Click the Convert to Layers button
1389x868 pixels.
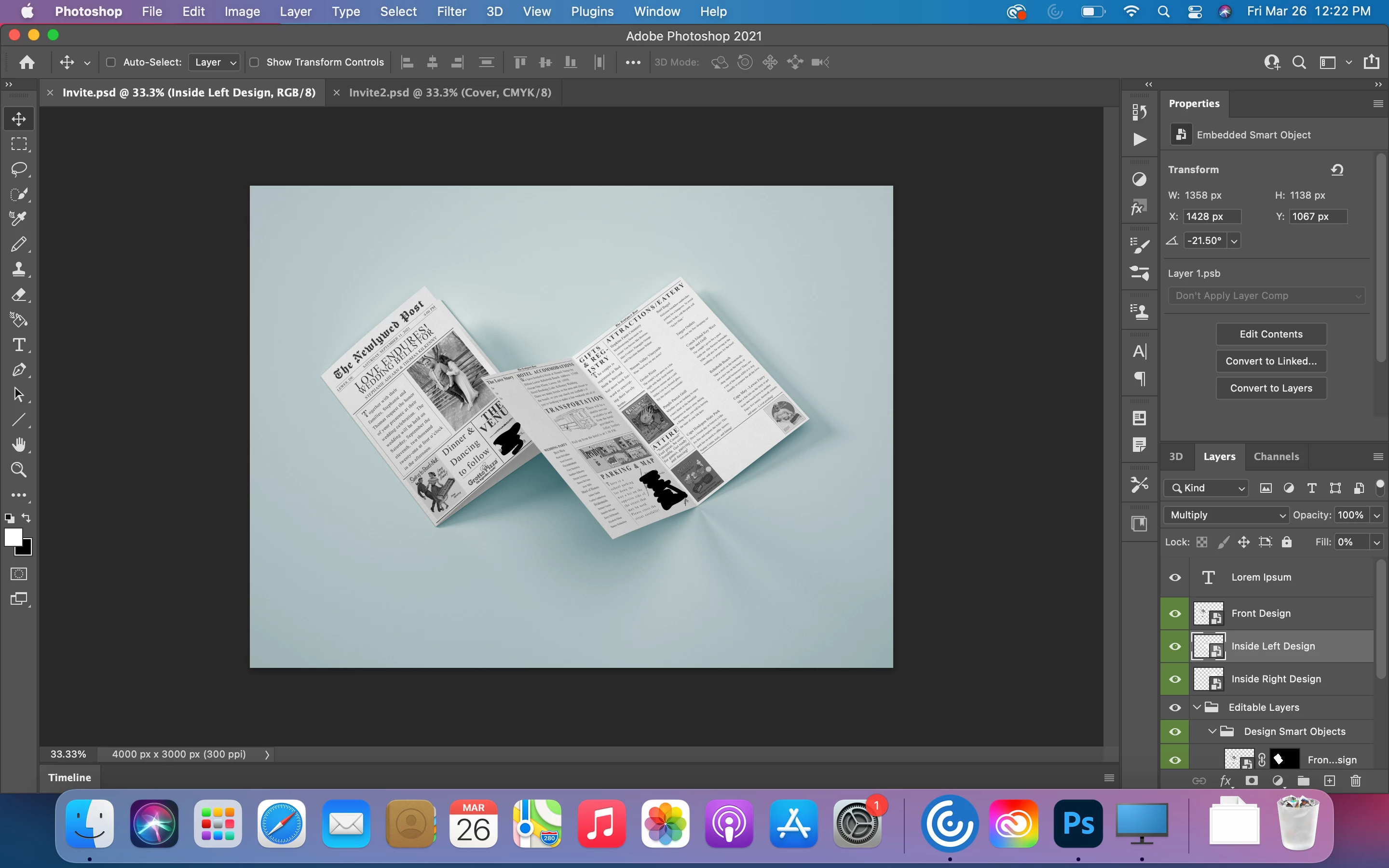tap(1271, 388)
